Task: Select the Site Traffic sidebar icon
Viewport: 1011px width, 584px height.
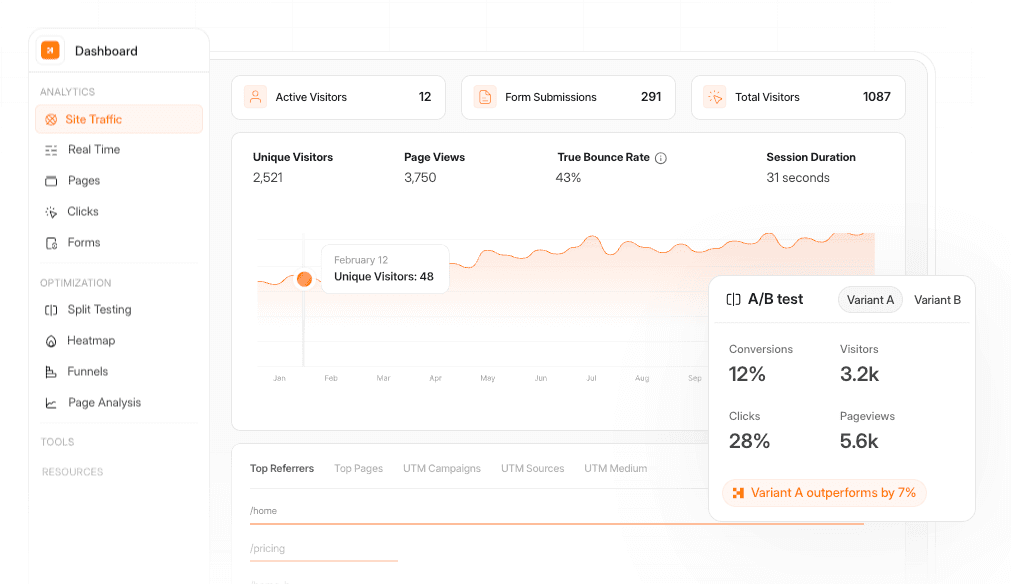Action: coord(50,120)
